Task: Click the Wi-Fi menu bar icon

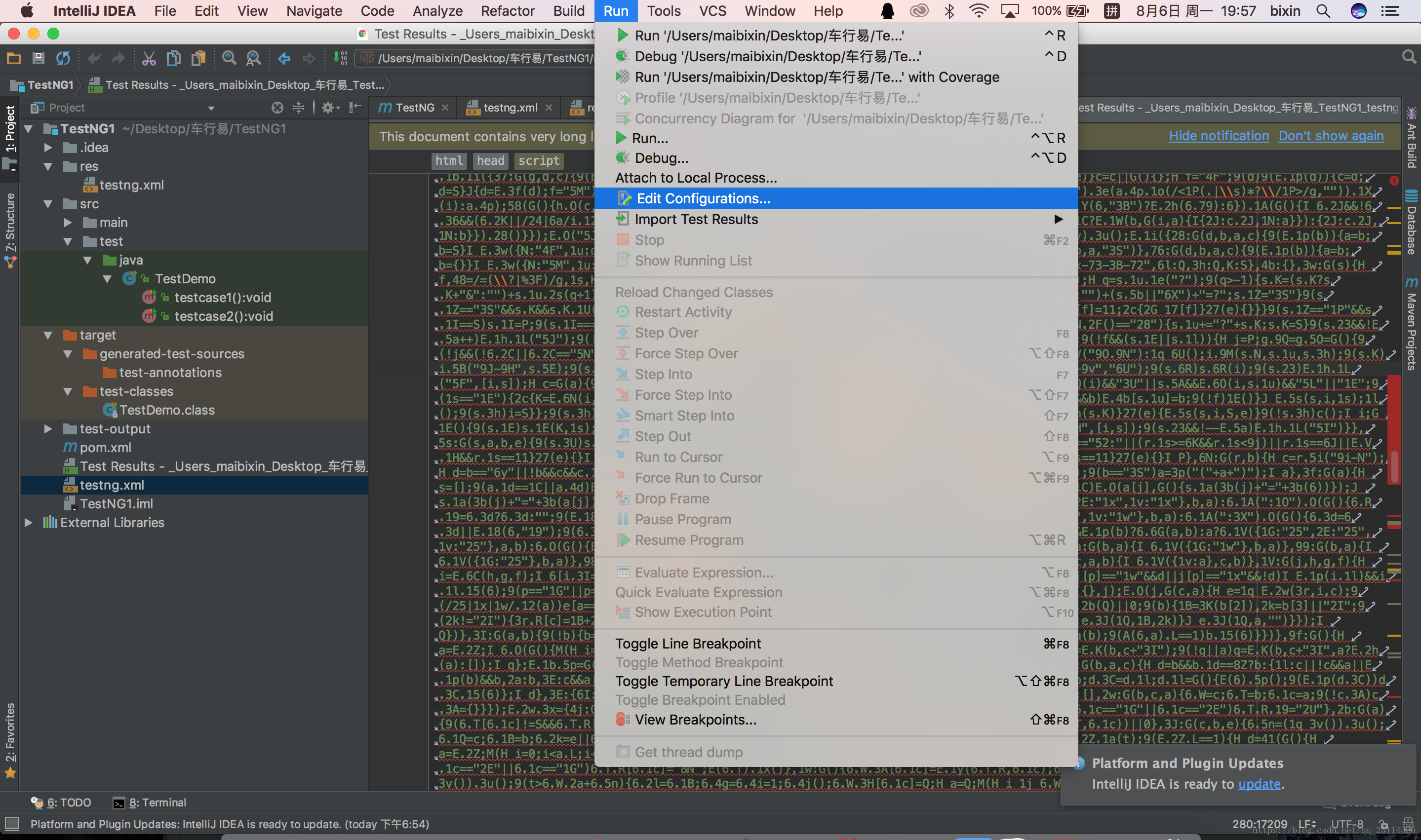Action: point(978,11)
